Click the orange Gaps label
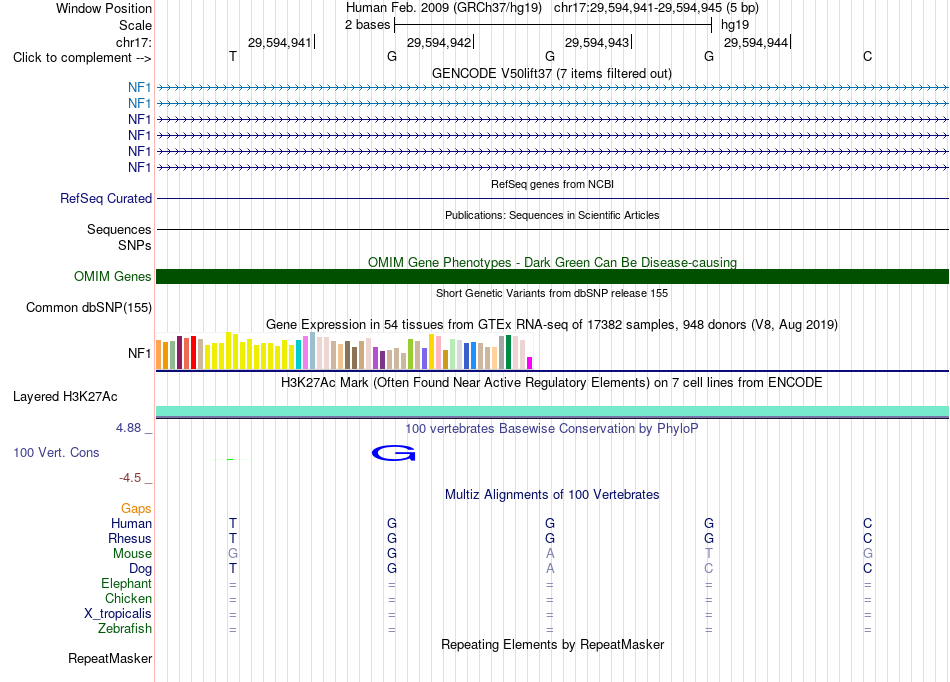The width and height of the screenshot is (950, 682). point(136,509)
